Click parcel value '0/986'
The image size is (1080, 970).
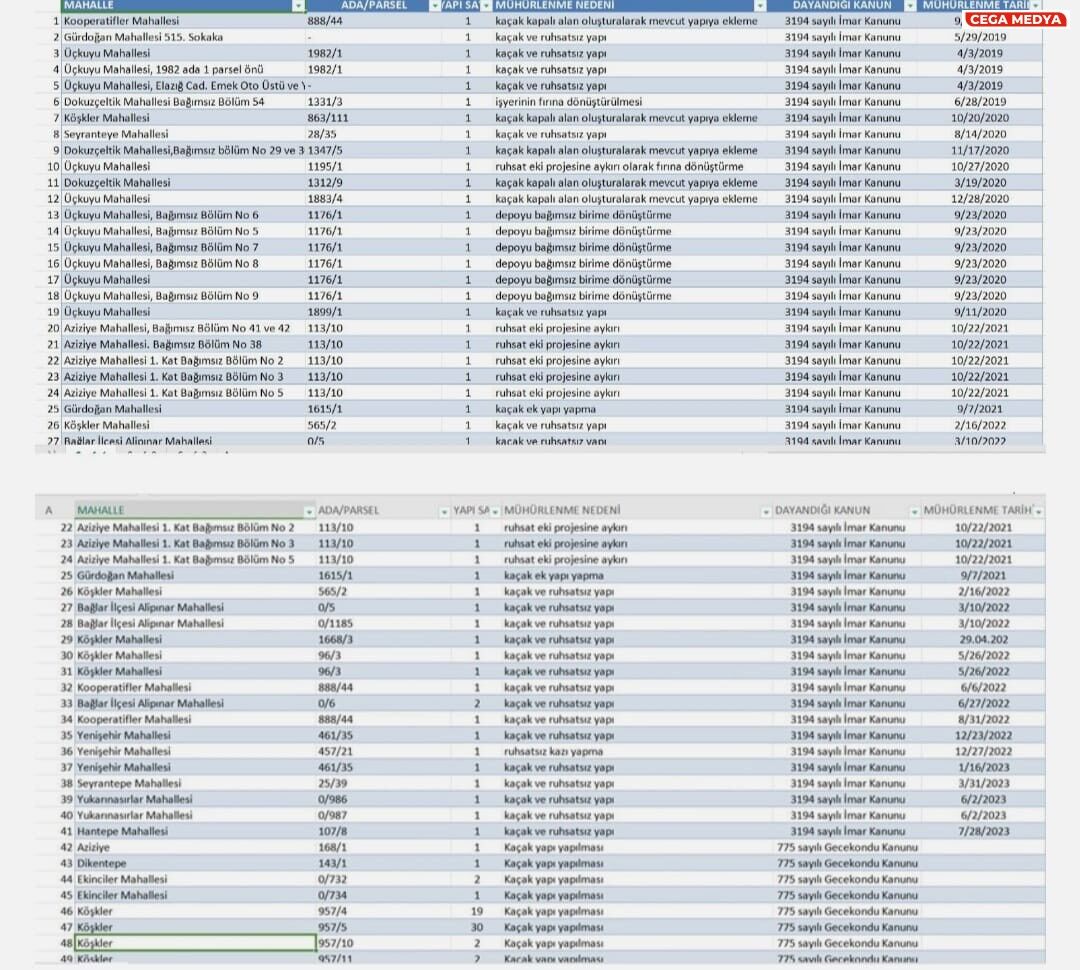pyautogui.click(x=333, y=799)
